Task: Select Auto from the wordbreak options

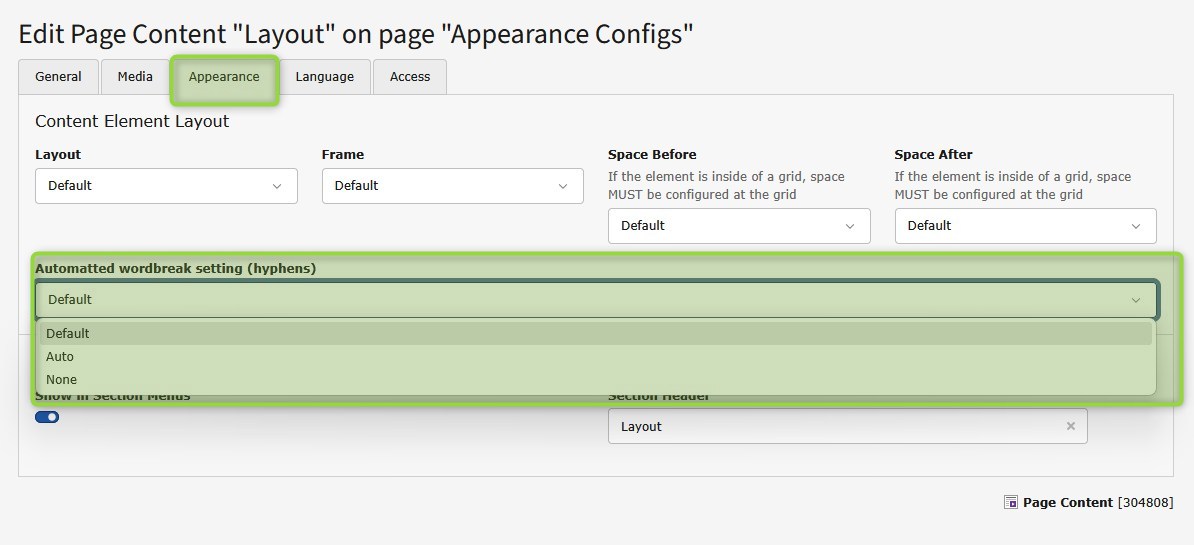Action: coord(60,357)
